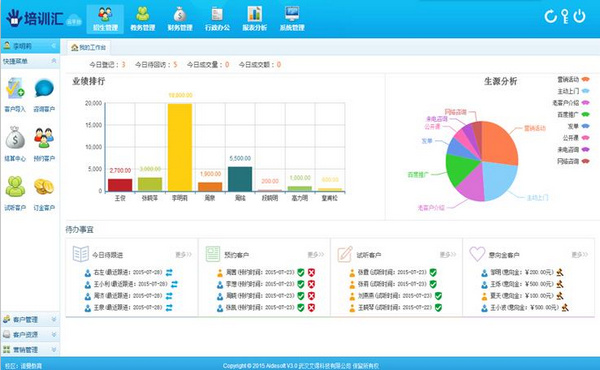Reject first 预约客户 row with red X

pos(311,272)
